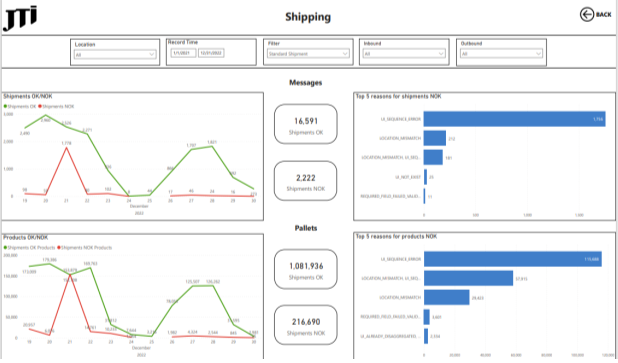Click the 173,009 data label in products chart
Image resolution: width=618 pixels, height=363 pixels.
[x=29, y=272]
